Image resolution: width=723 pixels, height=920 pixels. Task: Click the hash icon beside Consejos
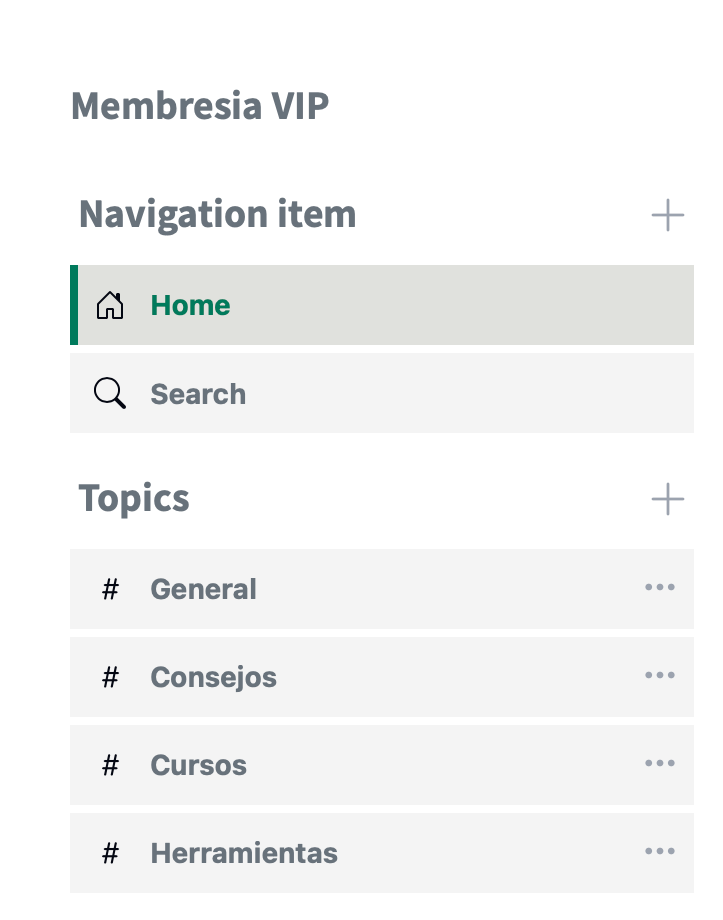pos(111,677)
